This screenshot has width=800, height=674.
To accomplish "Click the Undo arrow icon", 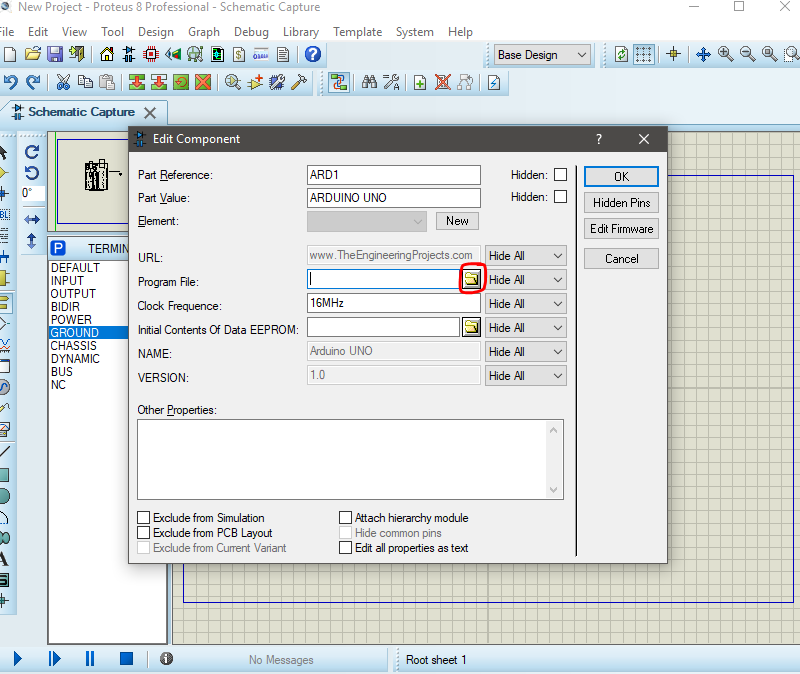I will pos(10,82).
